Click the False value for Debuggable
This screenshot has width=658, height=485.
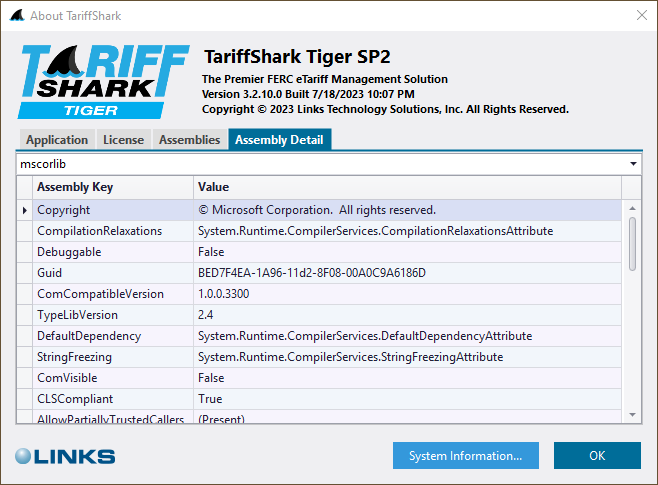407,252
